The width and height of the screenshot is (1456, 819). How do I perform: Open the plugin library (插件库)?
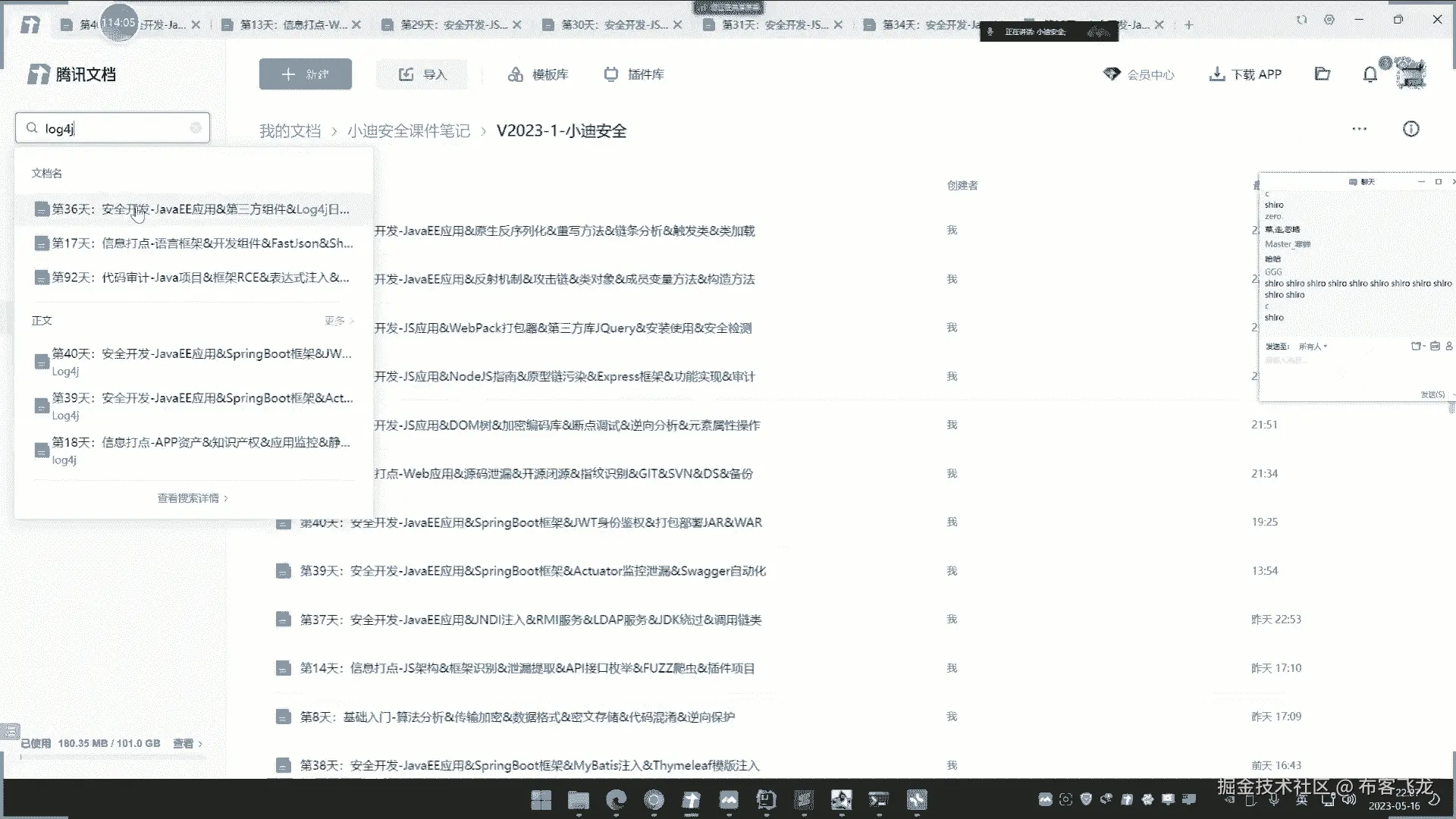point(634,74)
